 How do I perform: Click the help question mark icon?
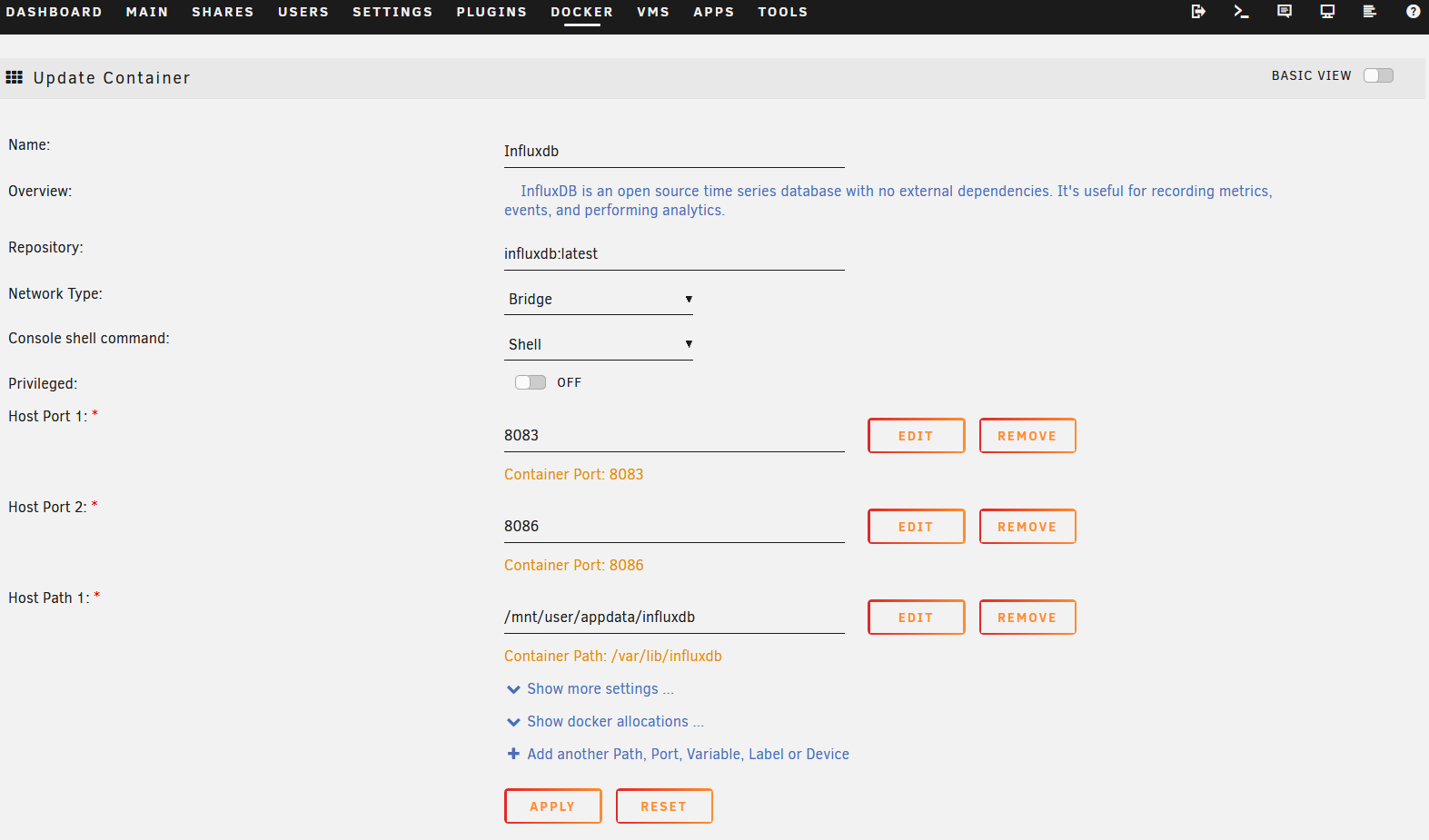[x=1413, y=12]
